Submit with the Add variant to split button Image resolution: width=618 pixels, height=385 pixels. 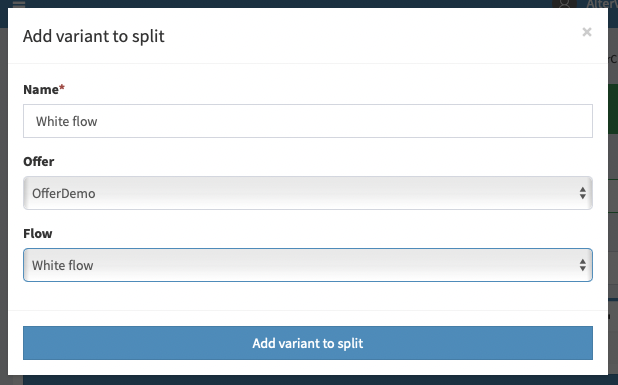coord(308,343)
